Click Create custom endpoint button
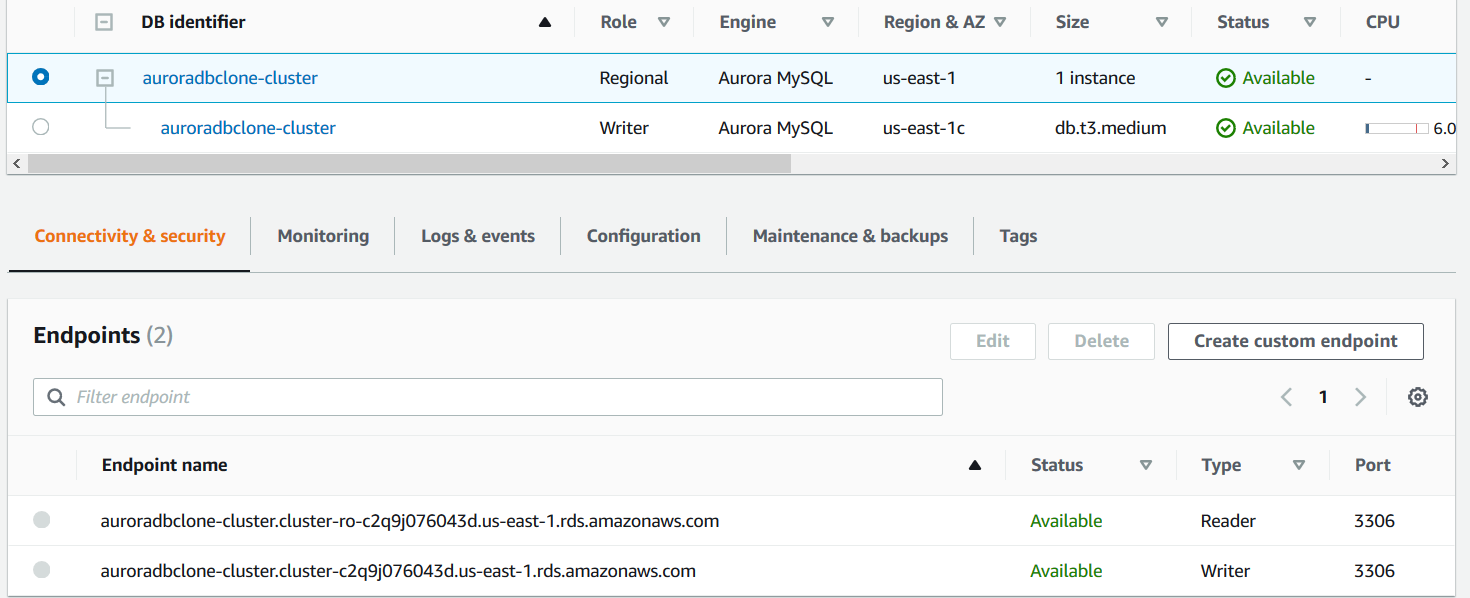The width and height of the screenshot is (1470, 598). click(x=1295, y=341)
